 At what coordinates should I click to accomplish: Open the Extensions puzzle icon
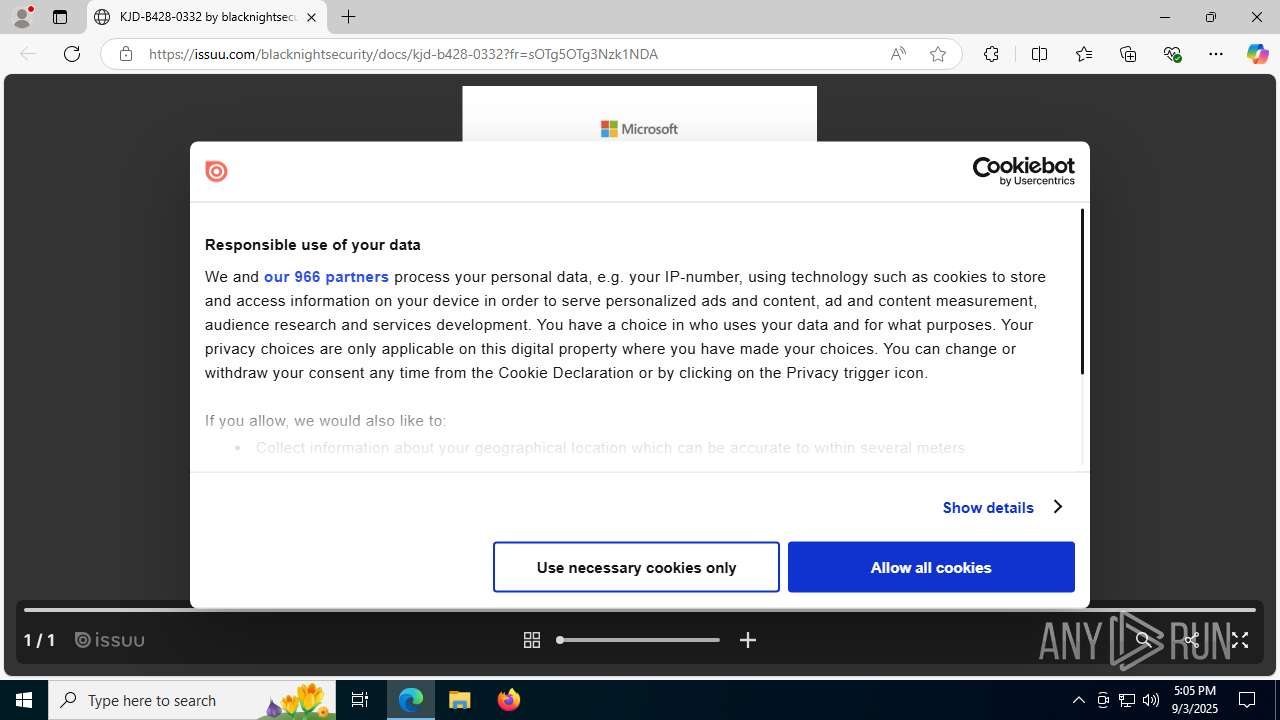click(991, 54)
